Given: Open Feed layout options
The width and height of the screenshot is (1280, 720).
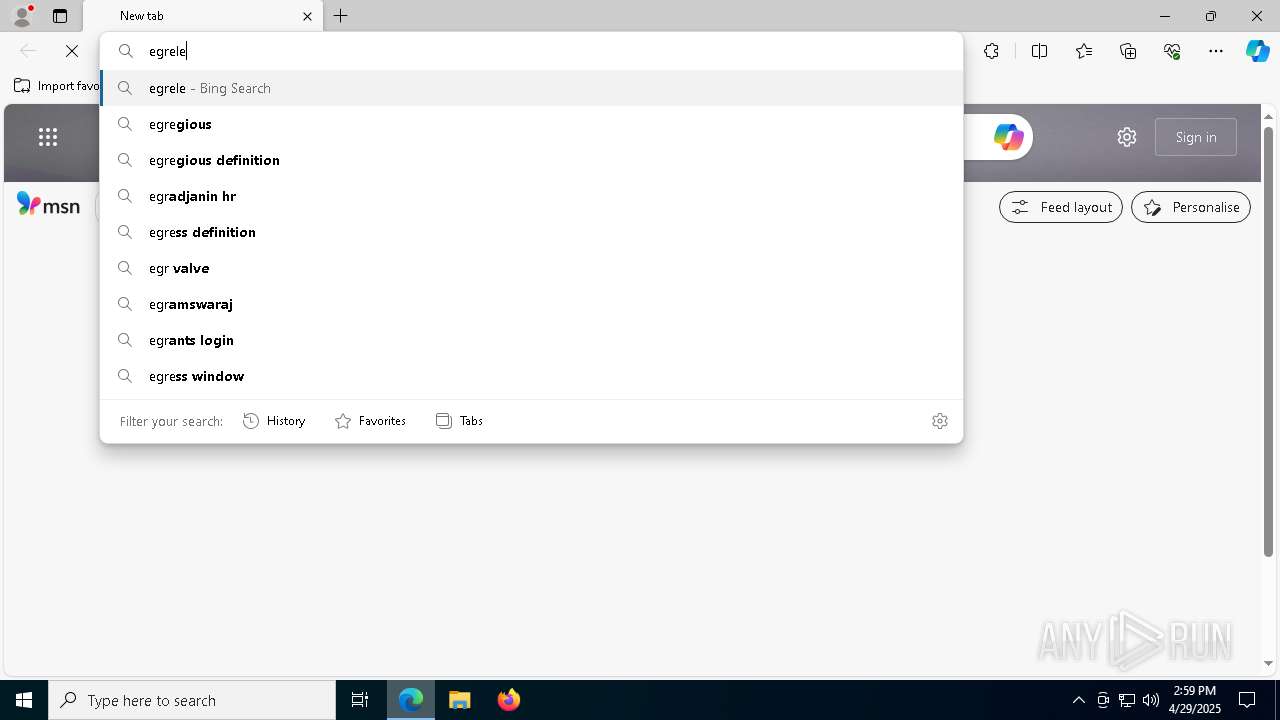Looking at the screenshot, I should click(1061, 207).
